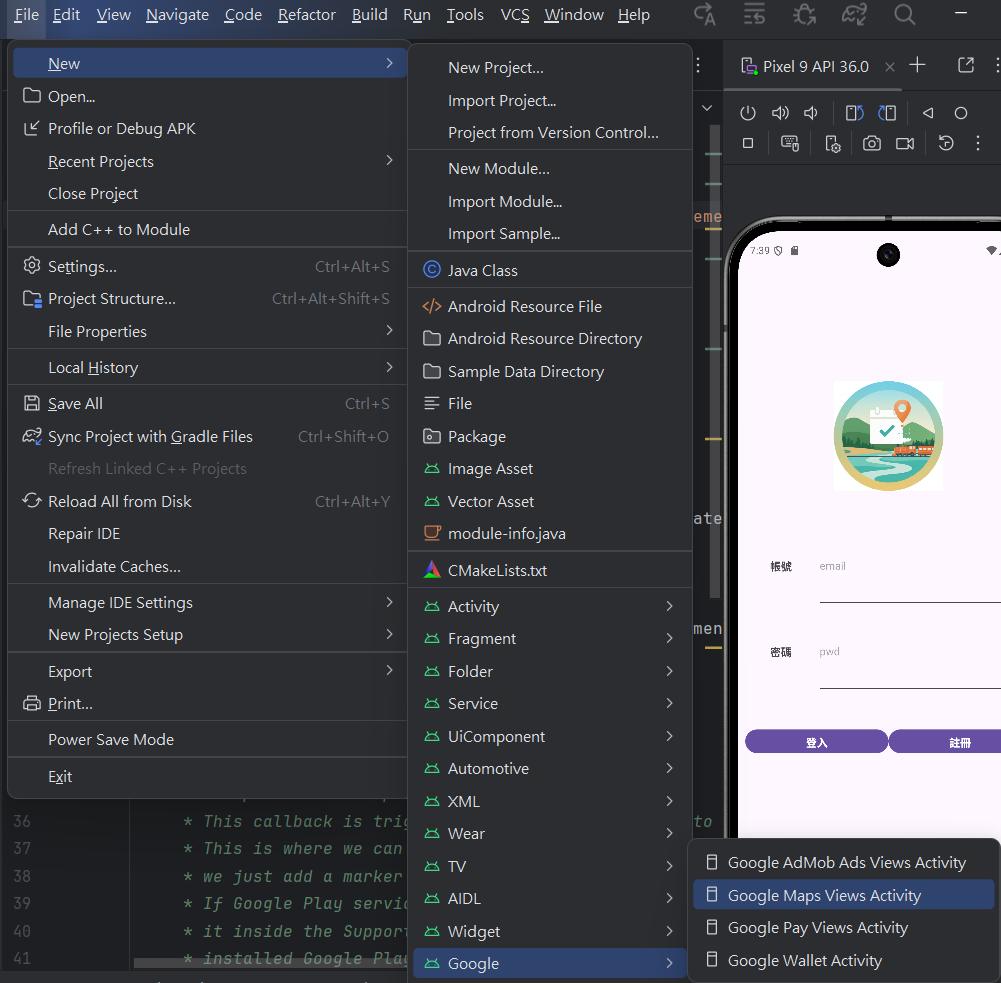Click the editor vertical scrollbar
Viewport: 1001px width, 983px height.
714,361
